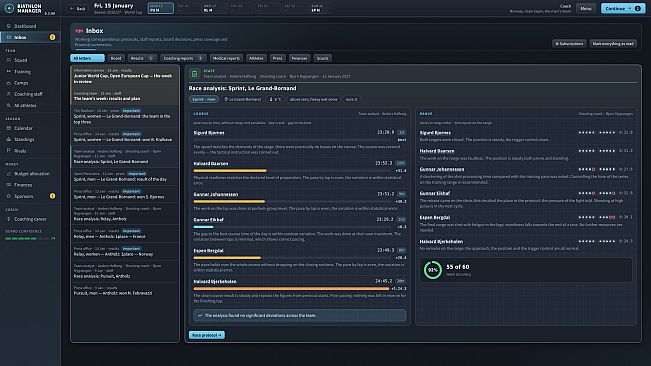Screen dimensions: 651x366
Task: Select the Scouts filter tab
Action: (323, 58)
